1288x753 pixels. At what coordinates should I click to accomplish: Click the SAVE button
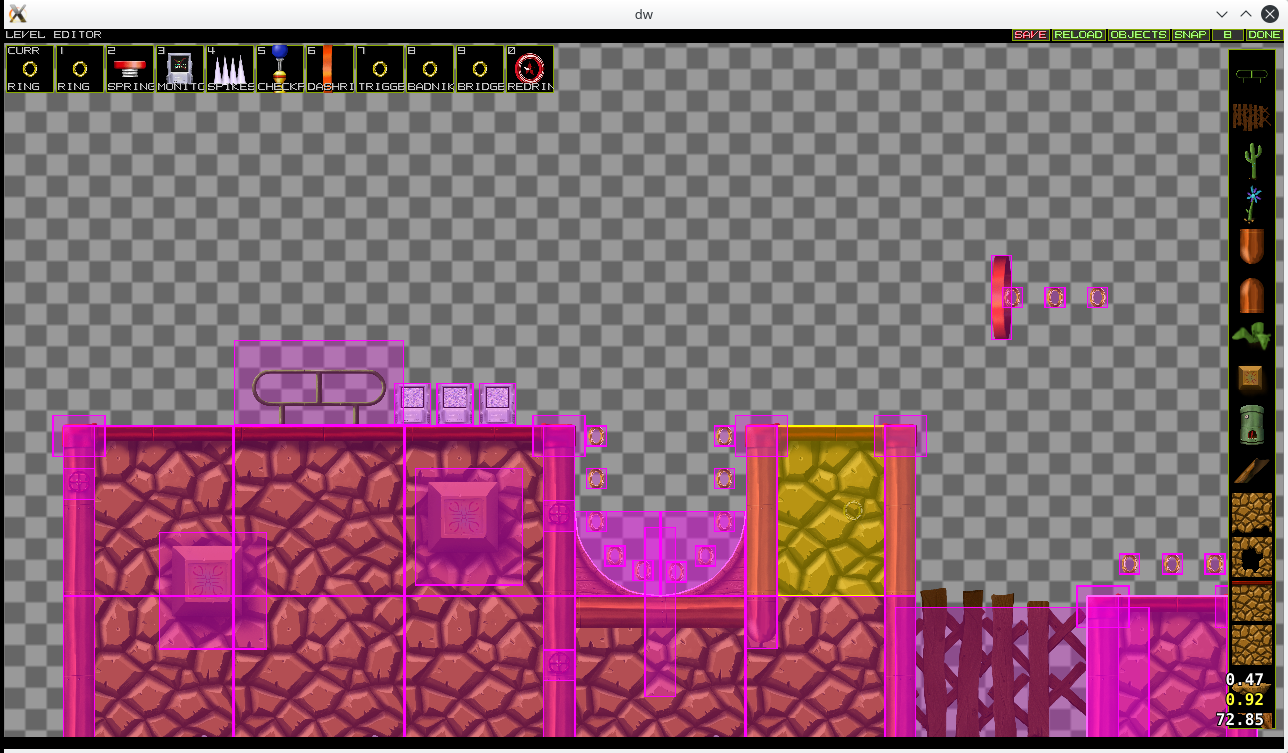coord(1030,35)
